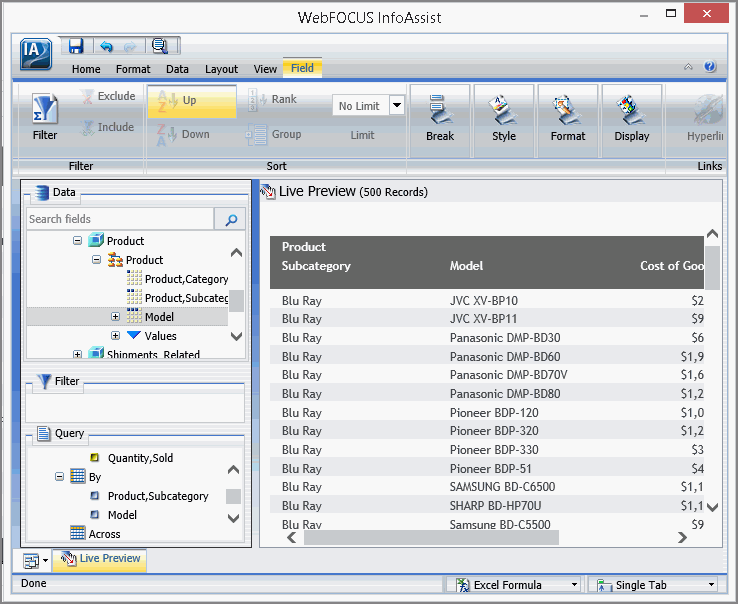Toggle the Rank option
Screen dimensions: 738x604
272,100
